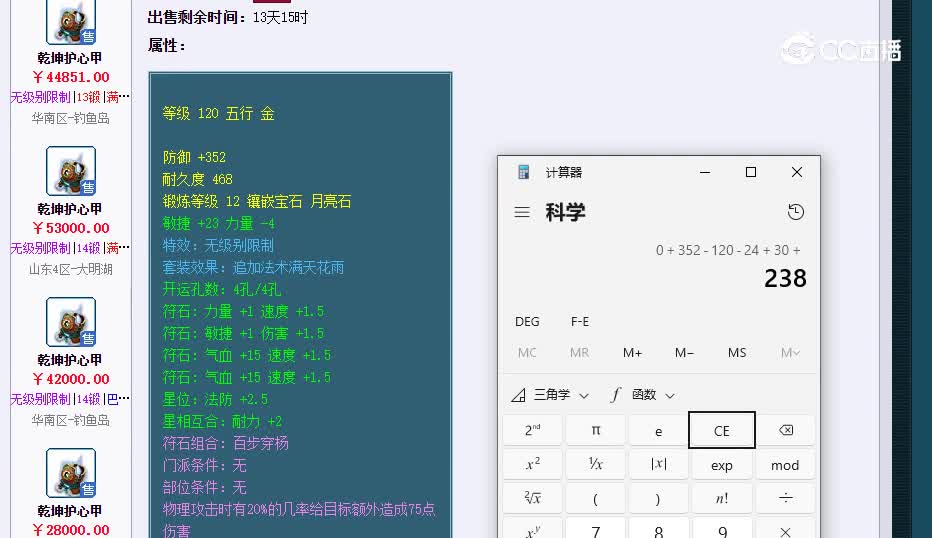Click the x to the power y button
The image size is (932, 538).
pos(533,528)
